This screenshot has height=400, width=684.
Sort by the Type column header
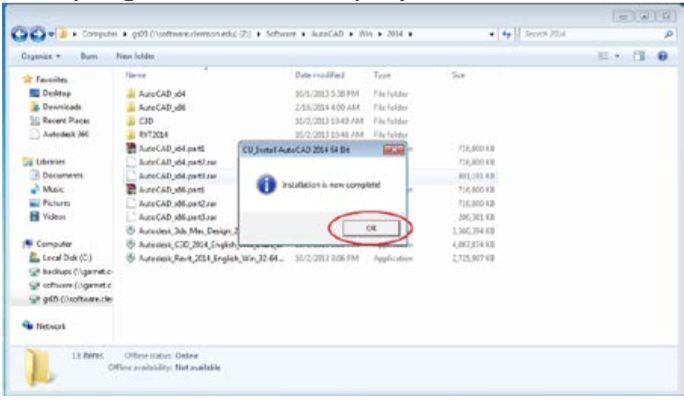pyautogui.click(x=382, y=75)
